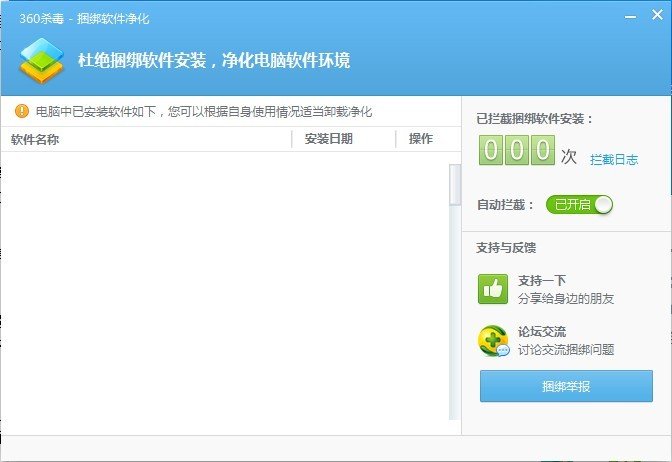This screenshot has height=462, width=672.
Task: Turn off the 自动拦截 已开启 switch
Action: pos(579,204)
